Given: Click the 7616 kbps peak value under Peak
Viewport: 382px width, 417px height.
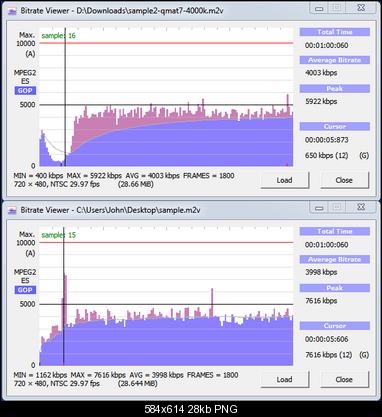Looking at the screenshot, I should pos(321,301).
